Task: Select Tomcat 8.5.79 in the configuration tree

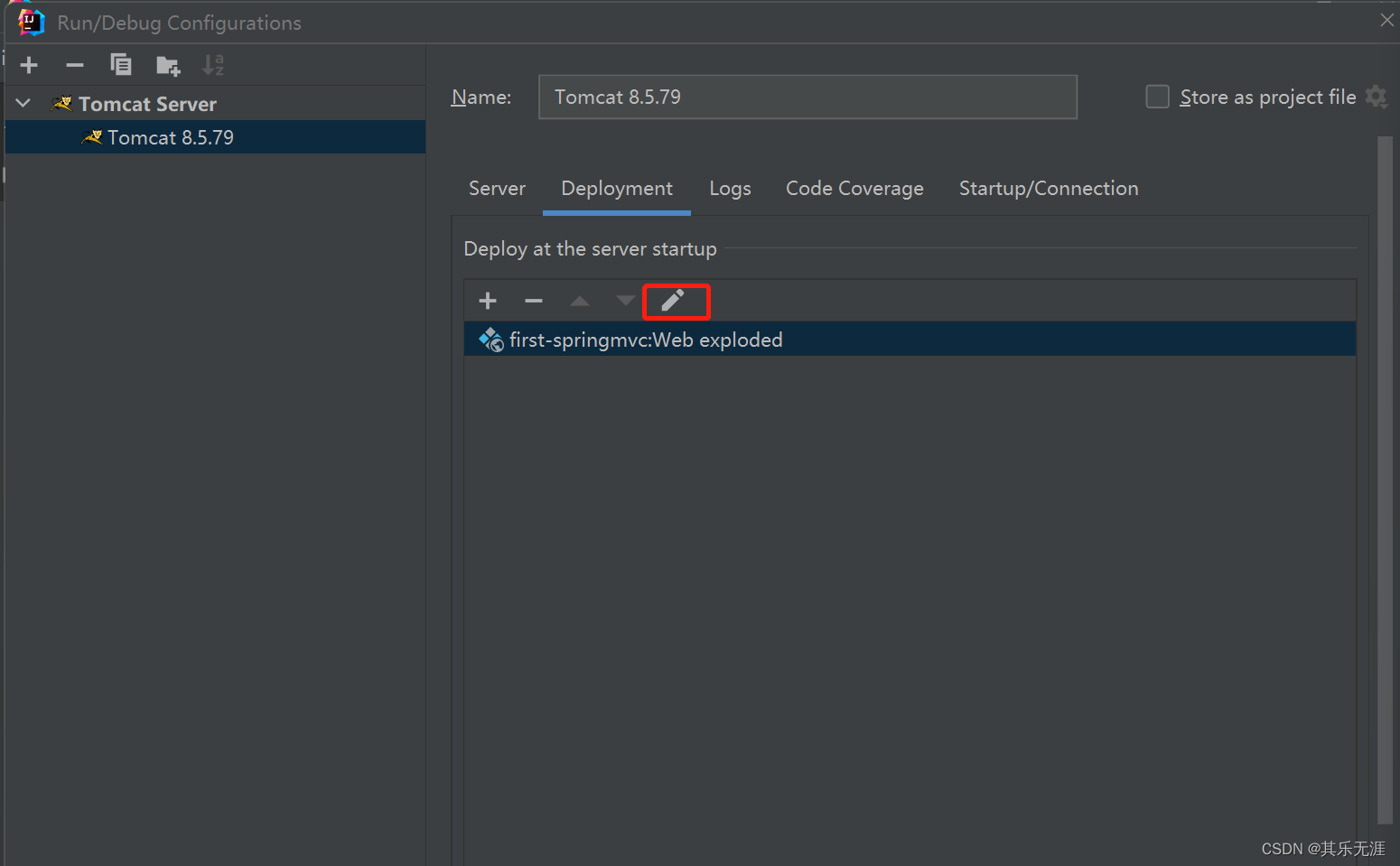Action: (x=170, y=136)
